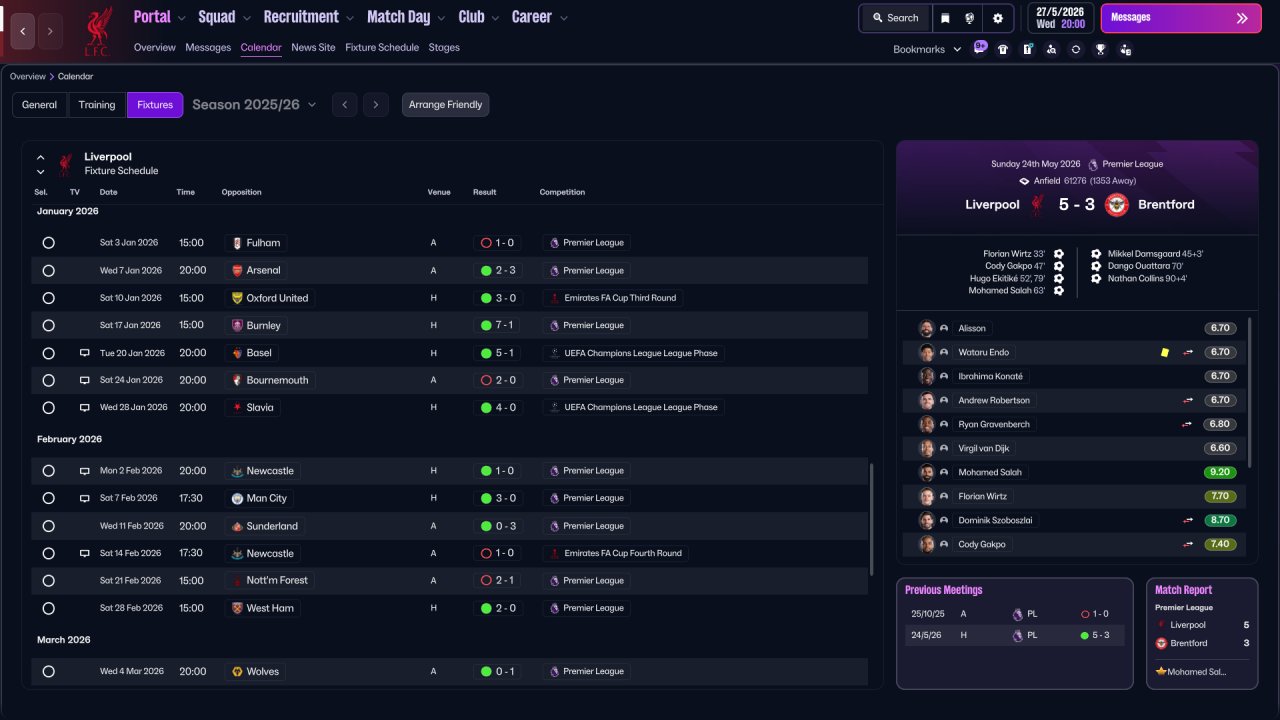1280x720 pixels.
Task: Go back with the left navigation arrow
Action: click(x=23, y=31)
